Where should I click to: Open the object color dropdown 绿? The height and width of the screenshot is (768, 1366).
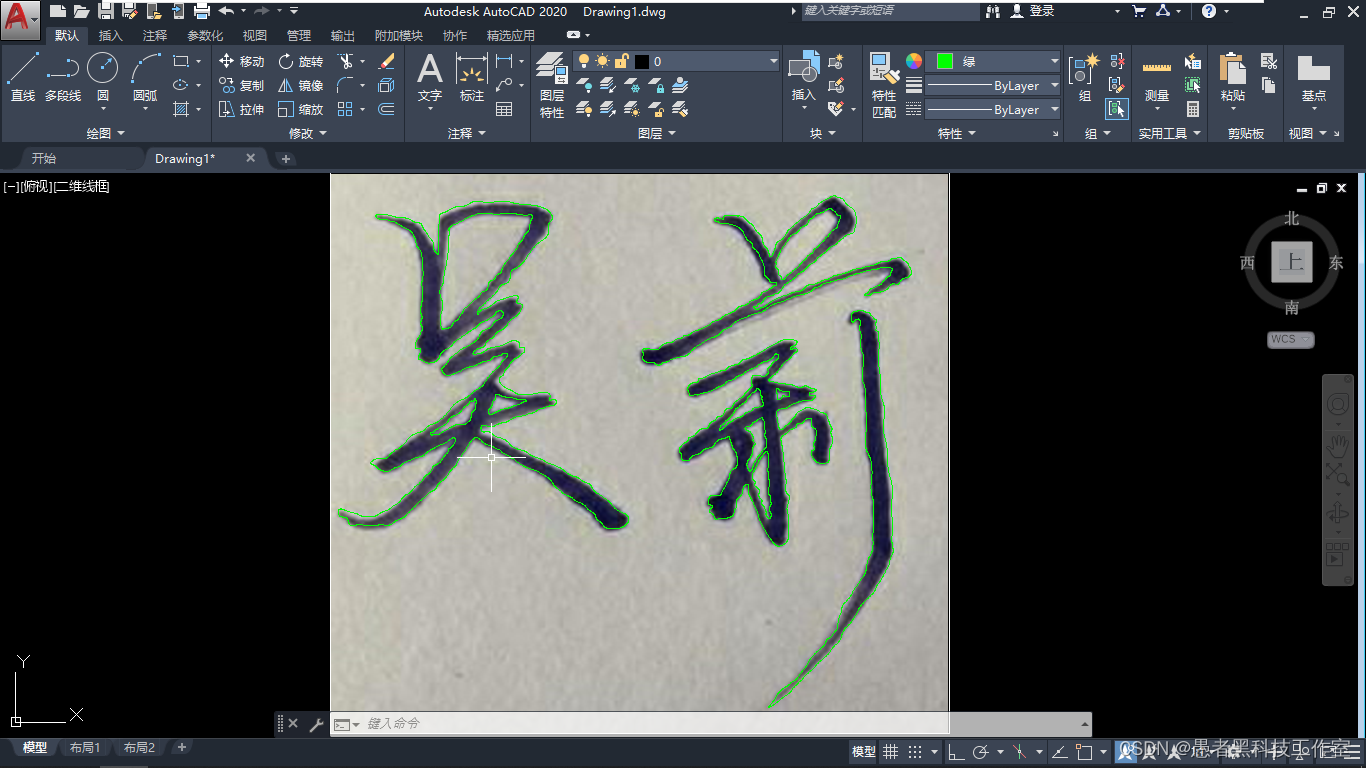(x=992, y=61)
